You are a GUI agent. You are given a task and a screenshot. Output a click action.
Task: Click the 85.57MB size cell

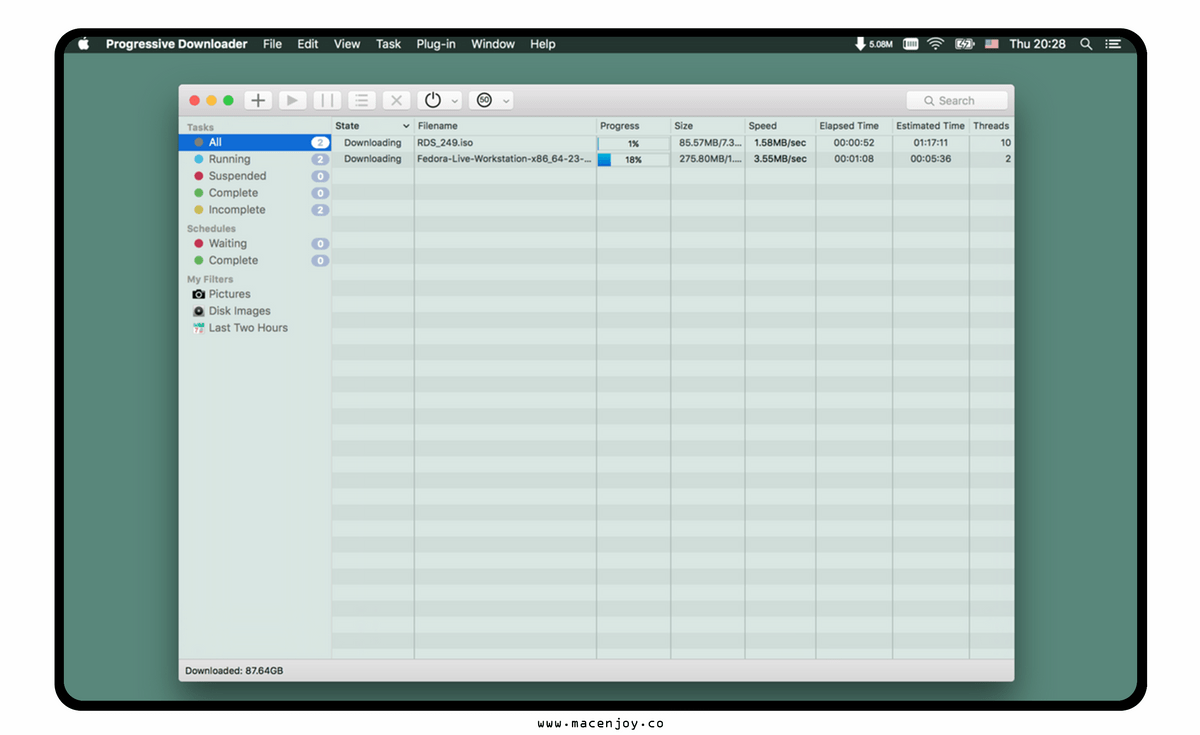(710, 143)
